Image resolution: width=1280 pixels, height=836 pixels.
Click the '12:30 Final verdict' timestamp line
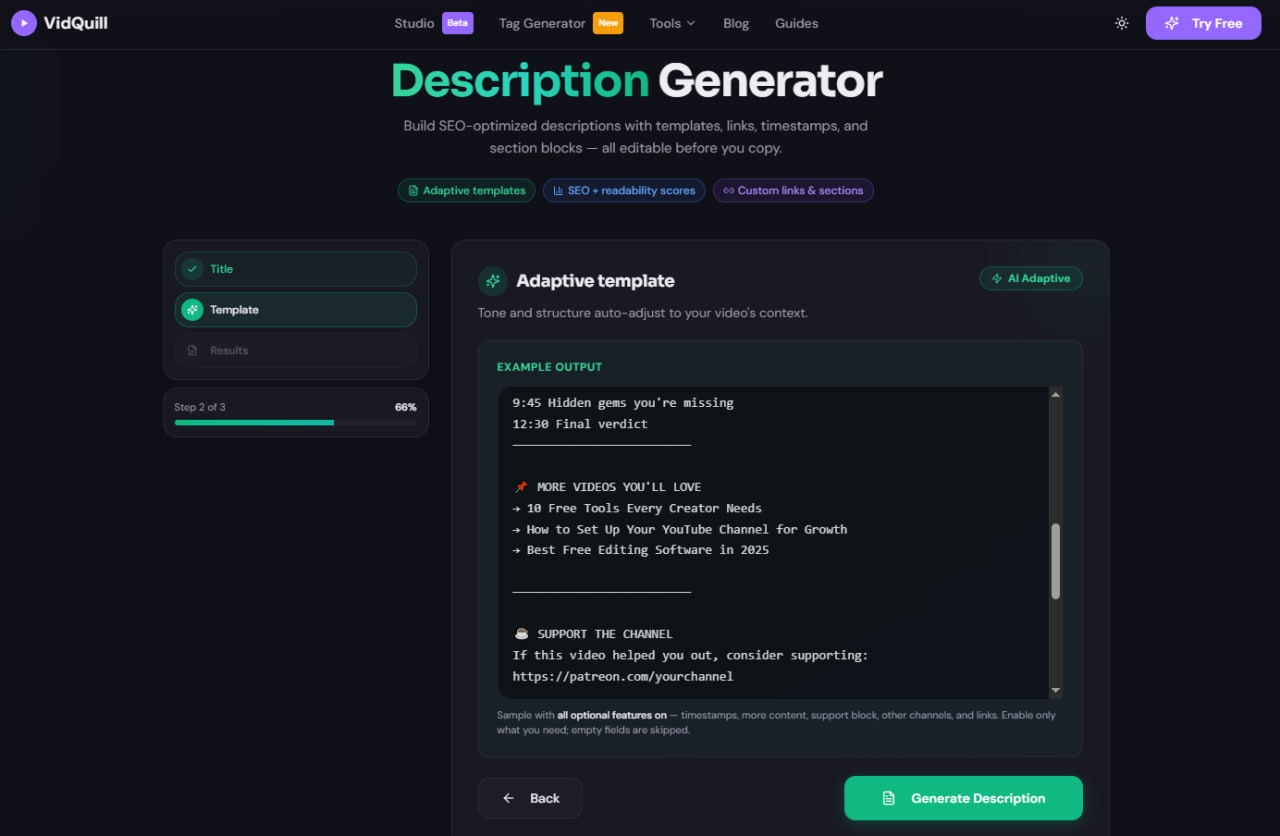click(x=580, y=424)
